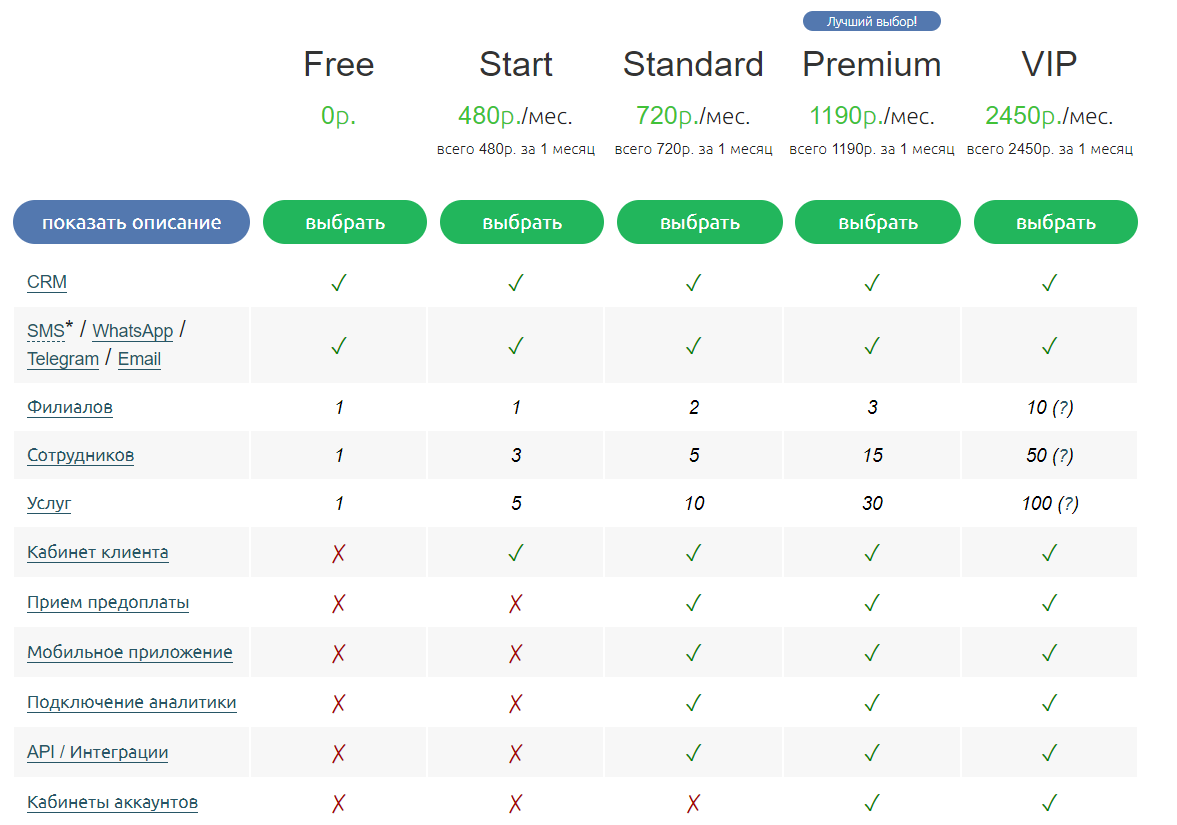Open the Telegram link
1177x825 pixels.
tap(63, 359)
